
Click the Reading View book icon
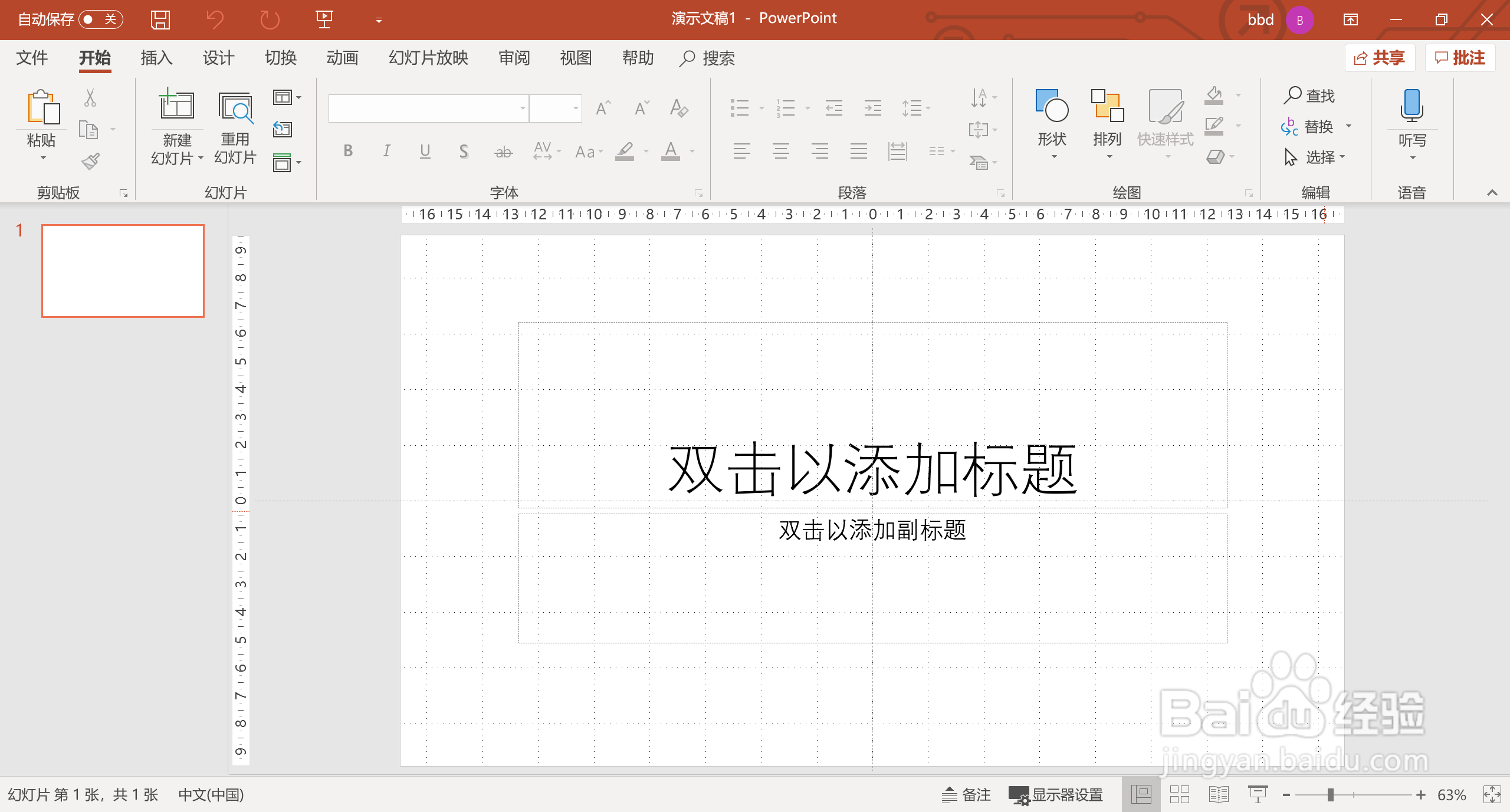(1219, 794)
